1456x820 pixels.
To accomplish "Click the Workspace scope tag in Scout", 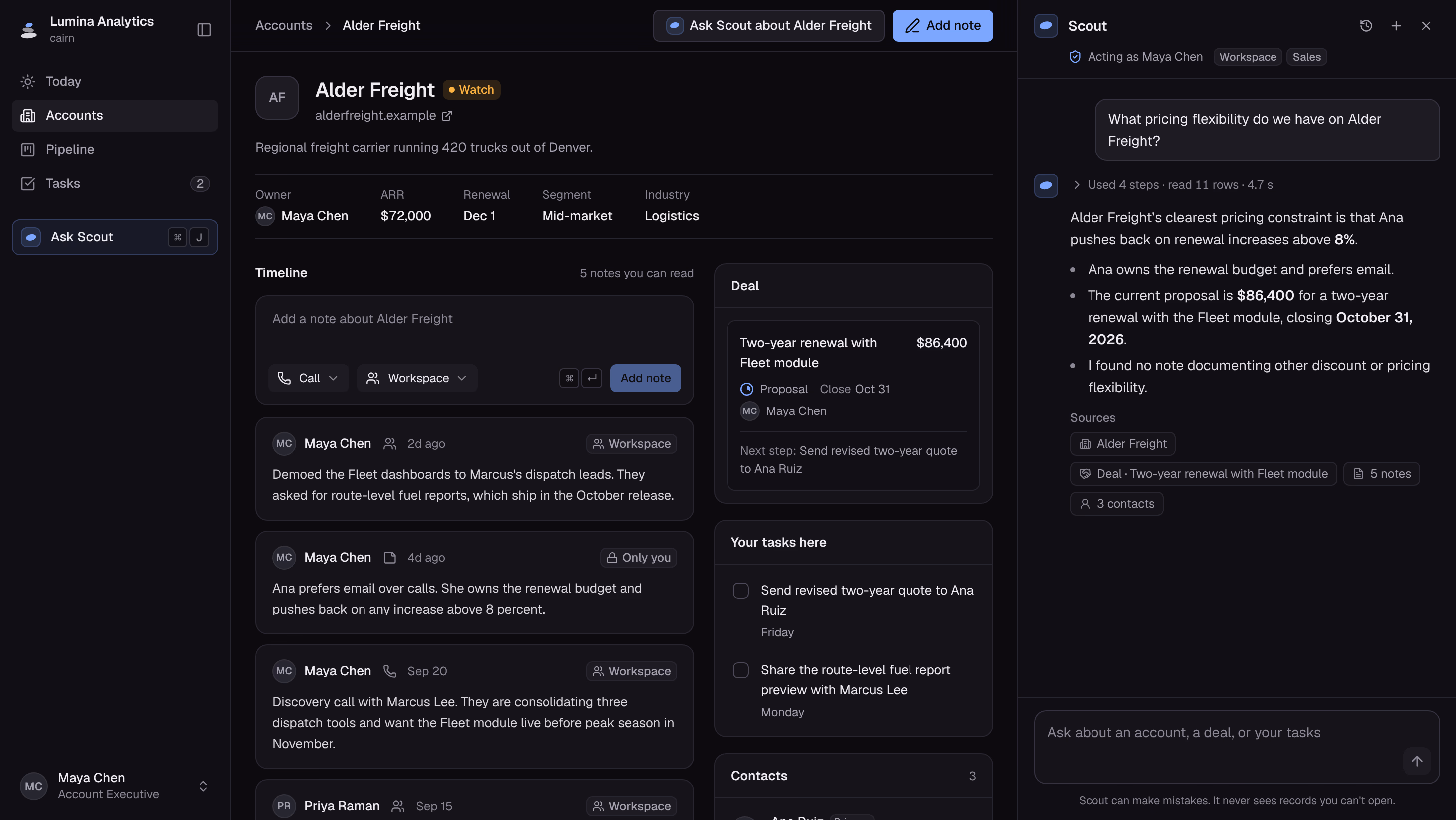I will click(x=1248, y=57).
